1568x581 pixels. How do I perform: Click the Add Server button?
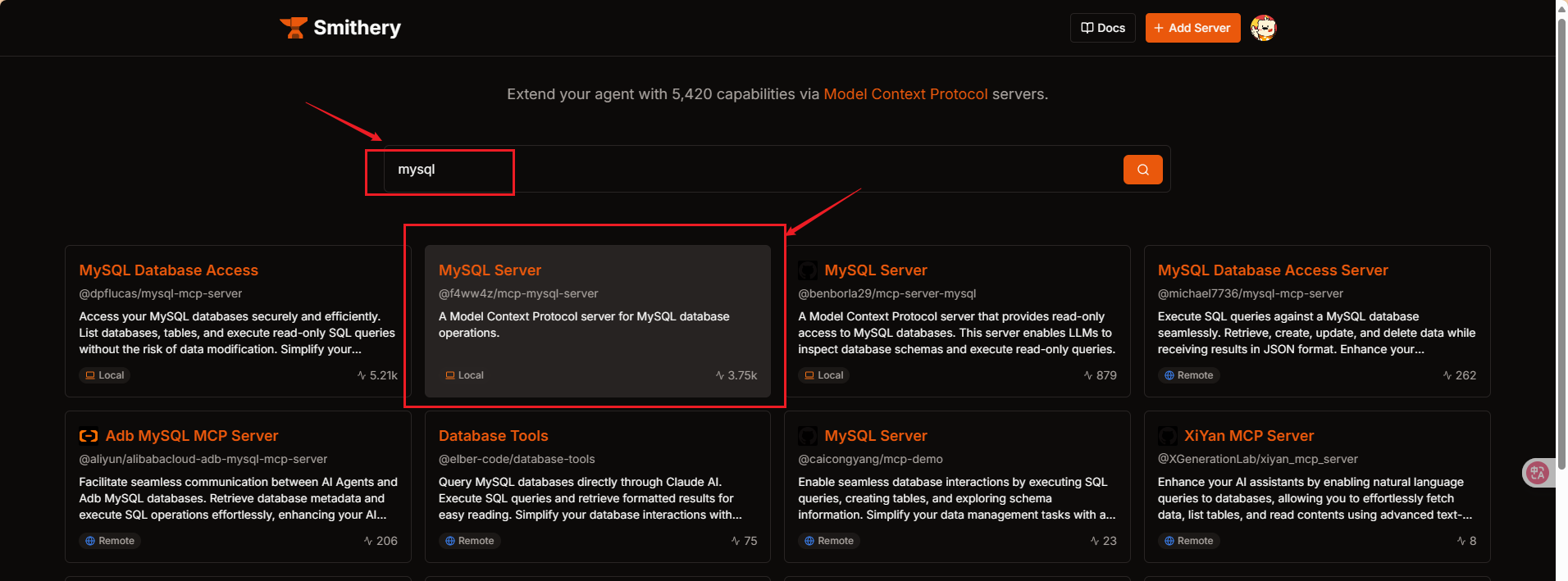click(x=1192, y=28)
